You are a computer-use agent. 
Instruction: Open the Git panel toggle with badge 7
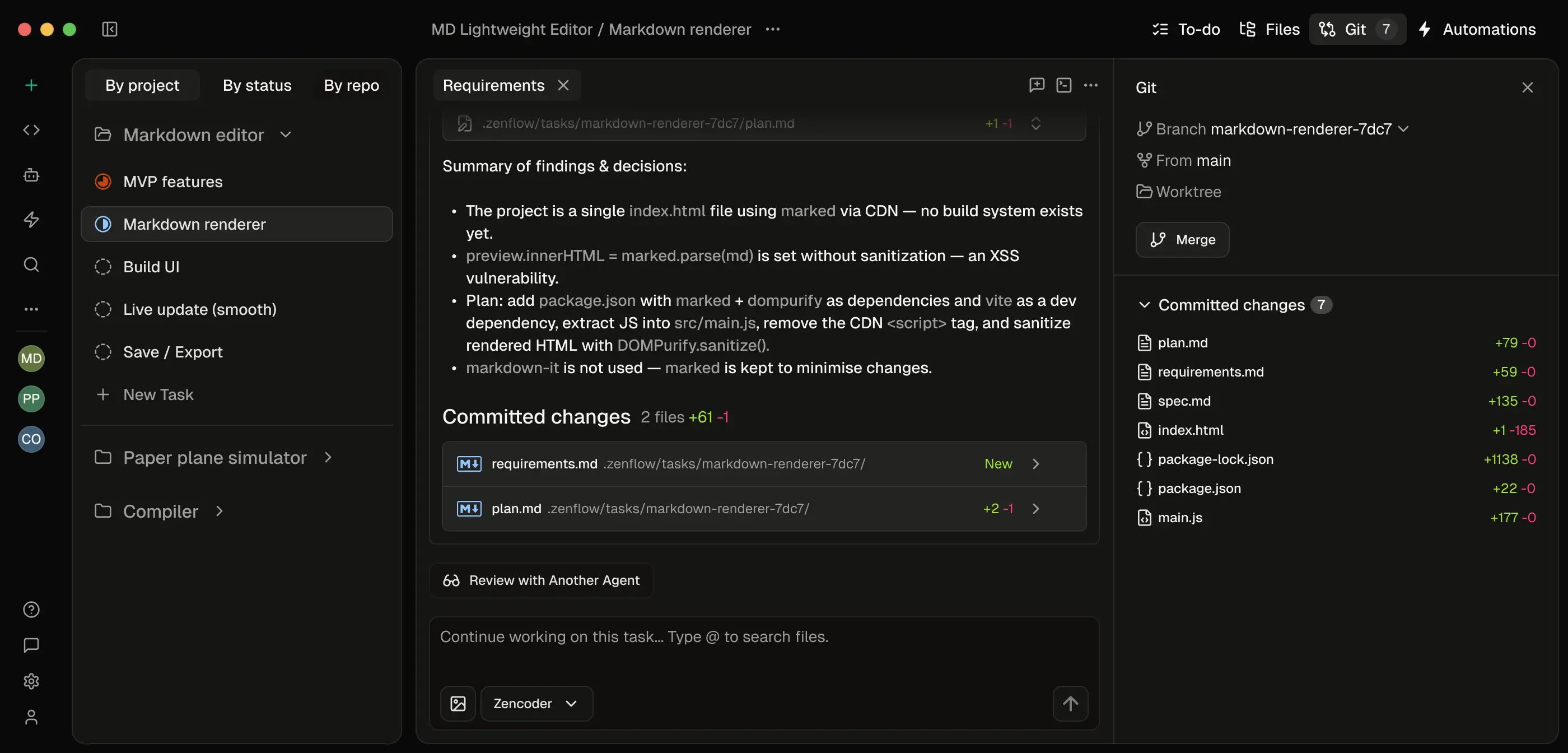pyautogui.click(x=1357, y=29)
